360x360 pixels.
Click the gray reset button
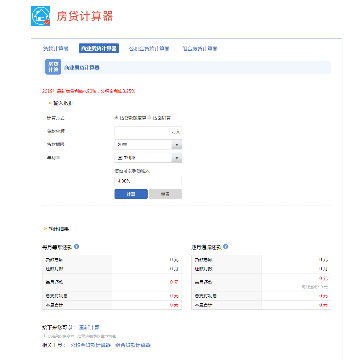[165, 194]
